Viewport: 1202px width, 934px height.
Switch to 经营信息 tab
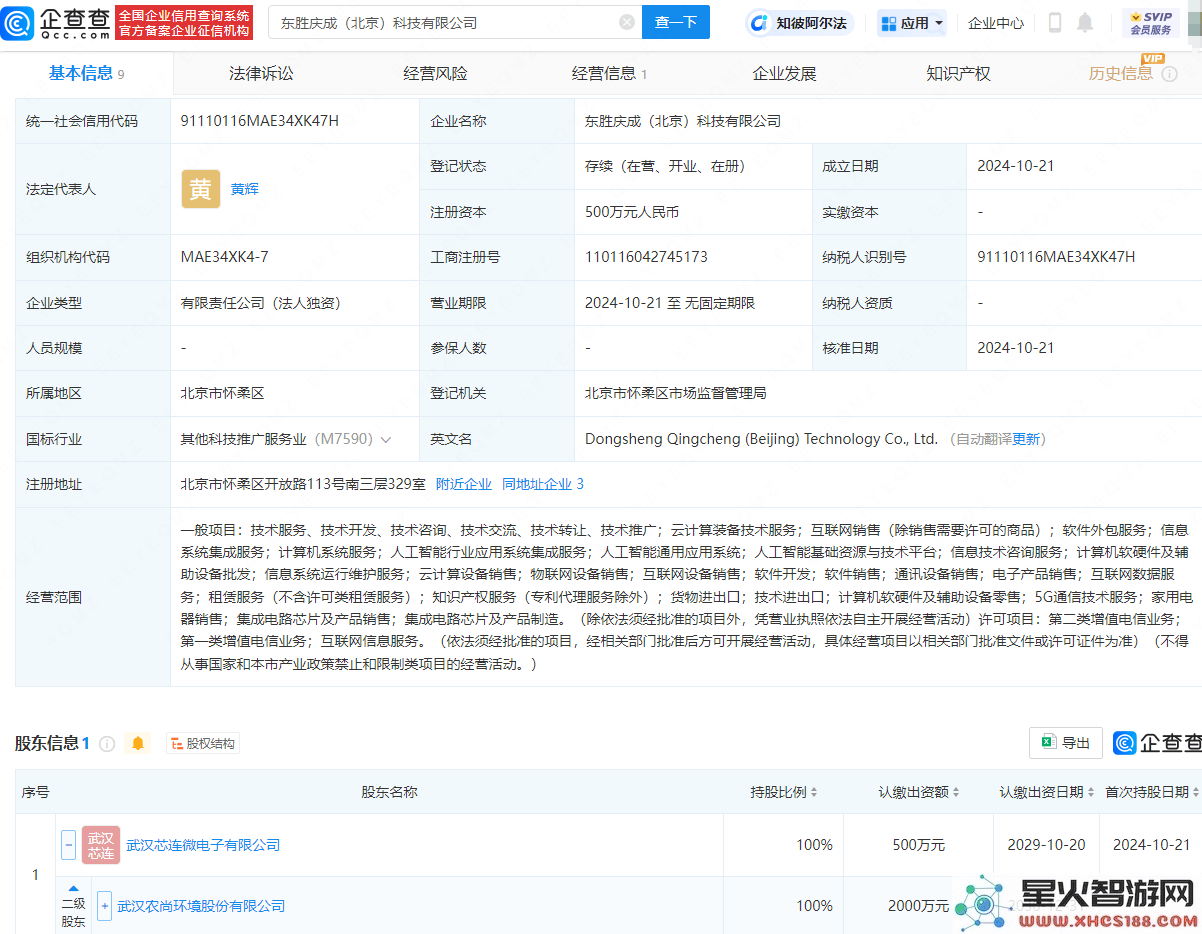pyautogui.click(x=609, y=73)
